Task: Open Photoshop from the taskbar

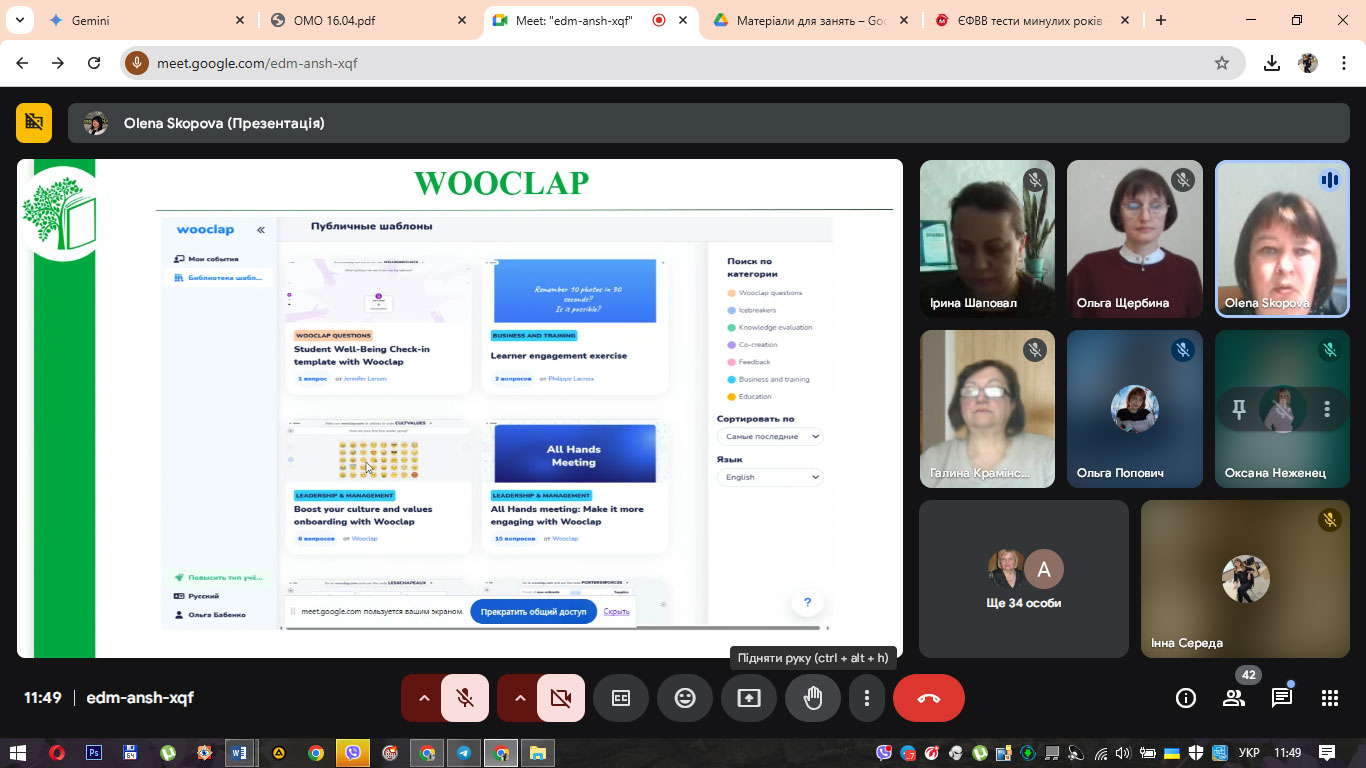Action: 94,753
